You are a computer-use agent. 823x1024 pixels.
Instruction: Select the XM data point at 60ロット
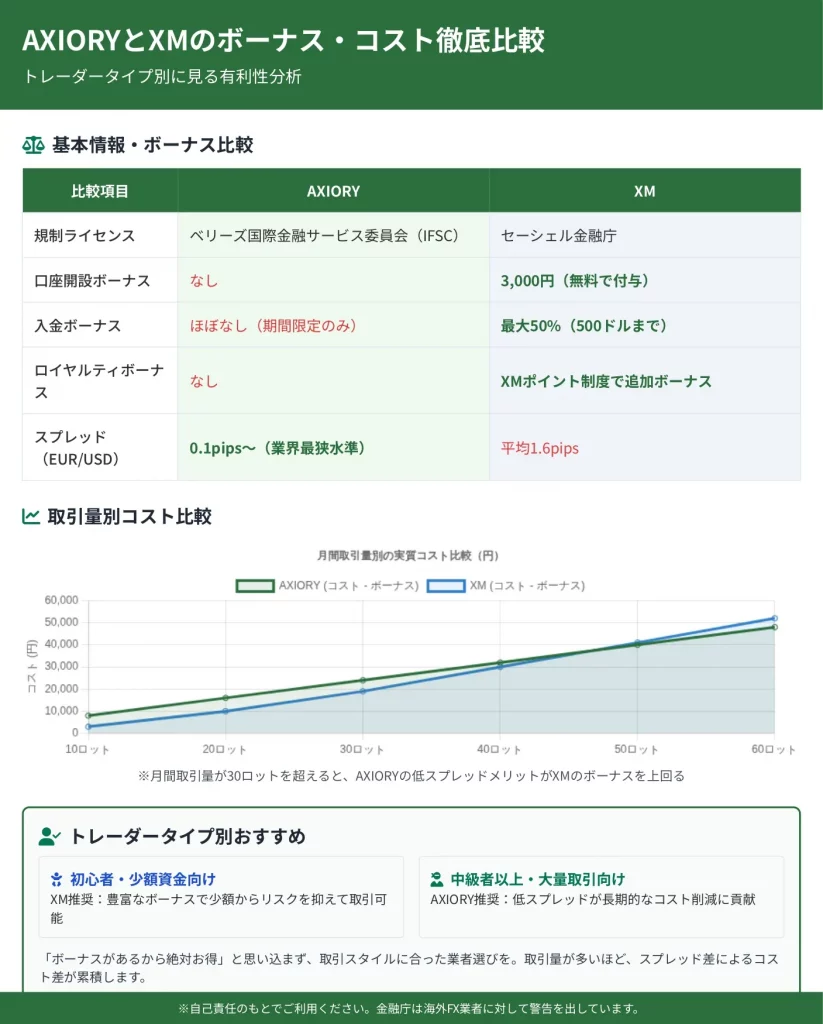coord(774,618)
